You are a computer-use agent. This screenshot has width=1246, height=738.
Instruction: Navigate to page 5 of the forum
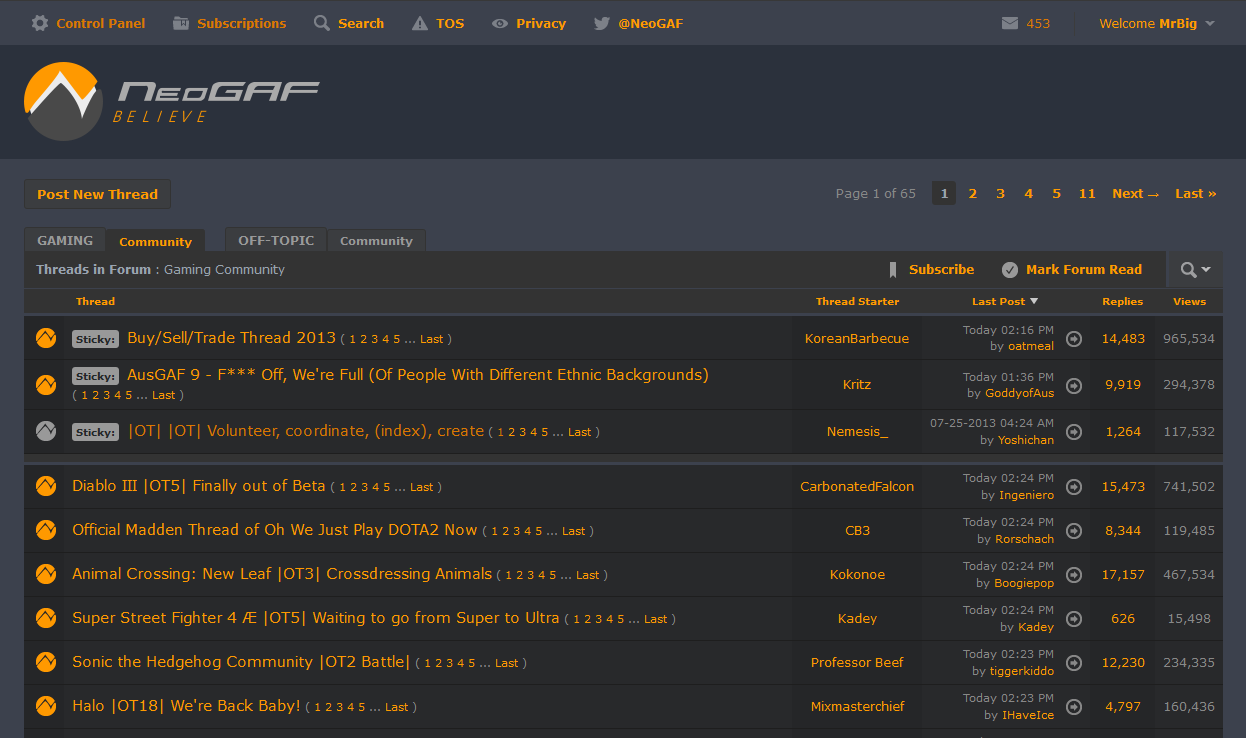1056,193
